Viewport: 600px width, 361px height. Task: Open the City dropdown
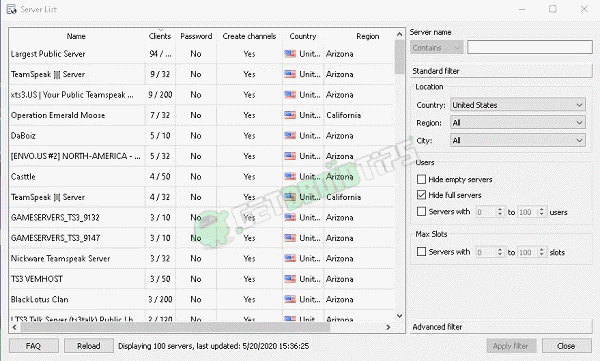(x=518, y=140)
